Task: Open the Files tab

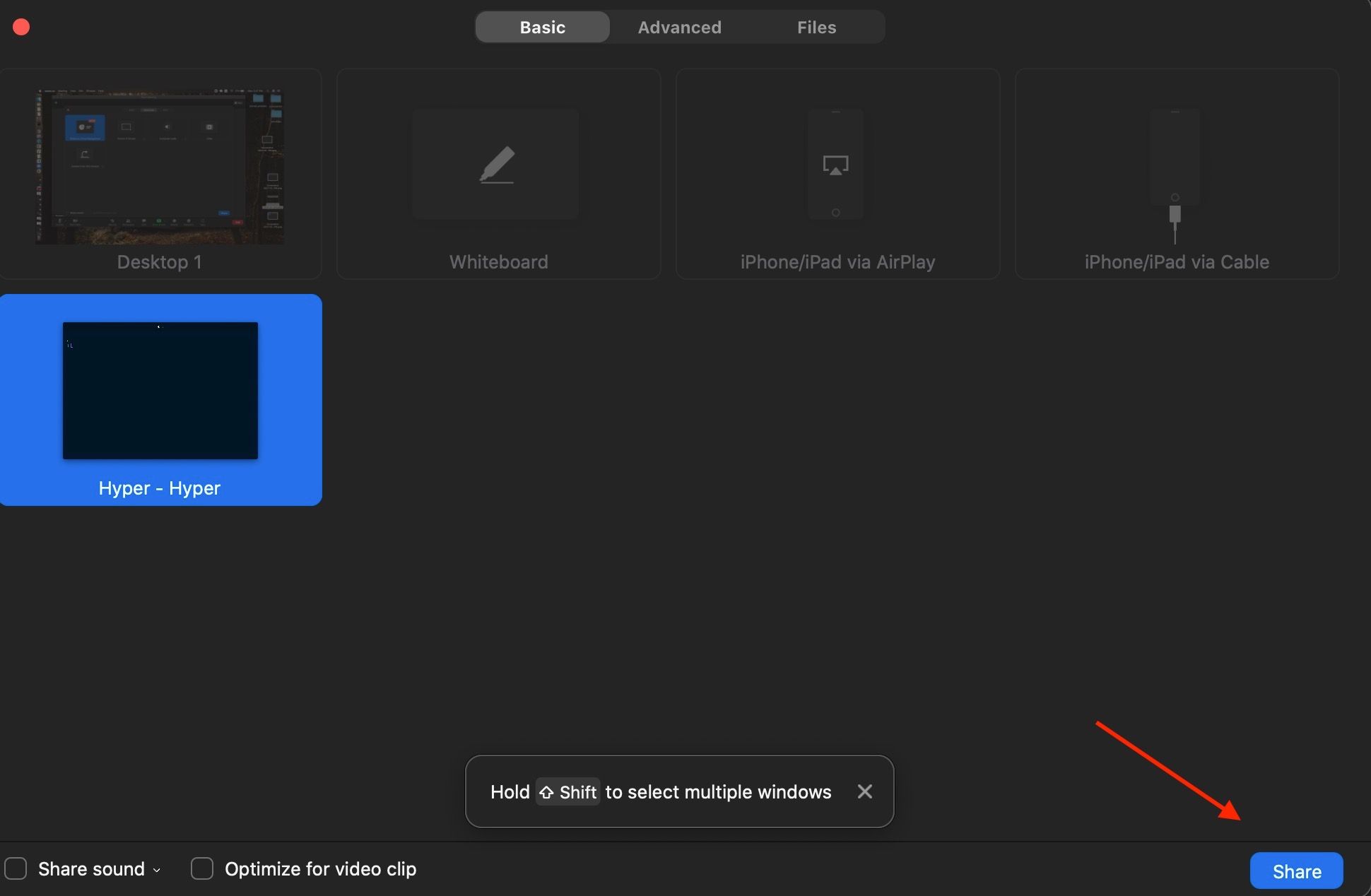Action: (816, 27)
